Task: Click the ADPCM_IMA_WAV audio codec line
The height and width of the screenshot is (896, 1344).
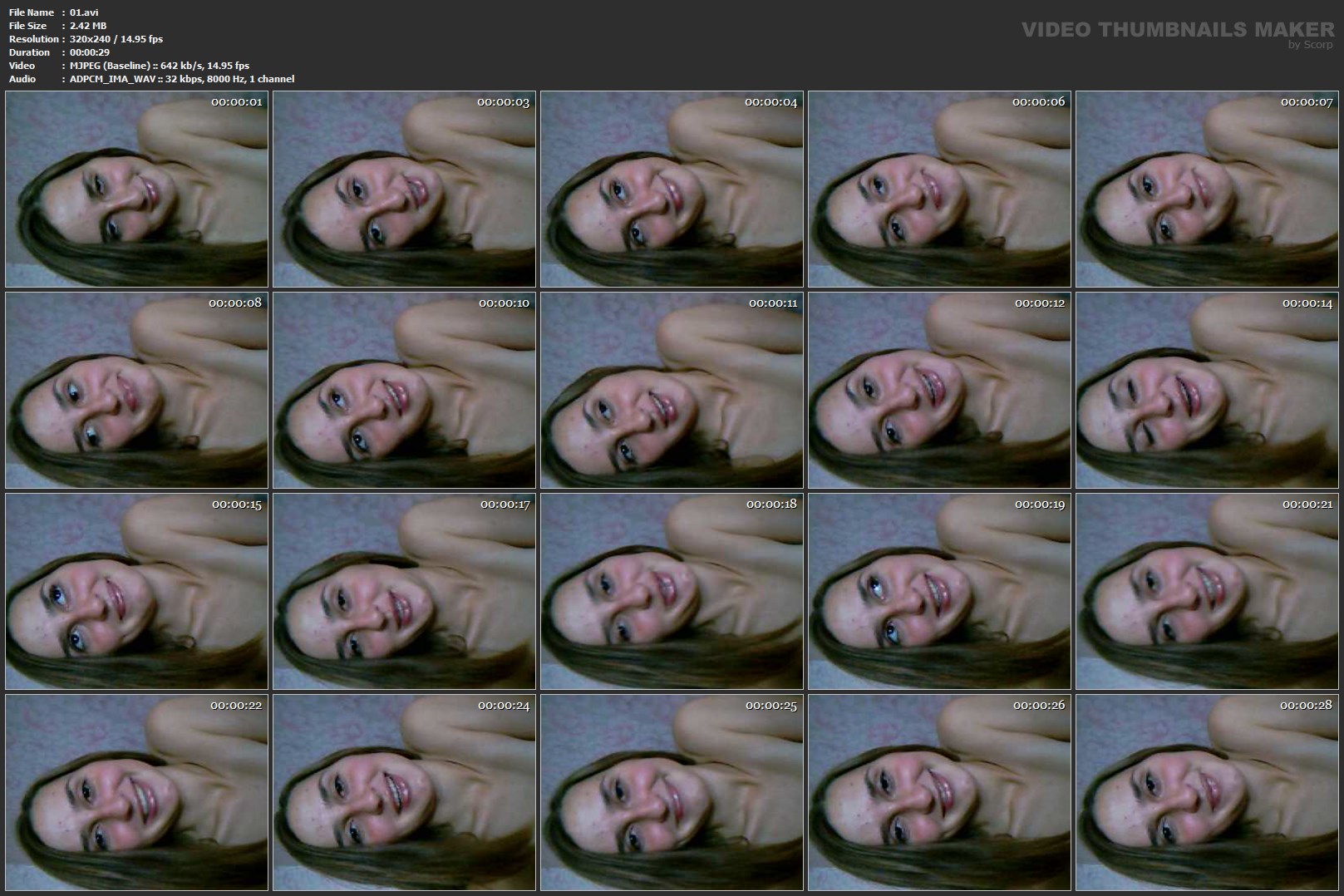Action: [182, 79]
